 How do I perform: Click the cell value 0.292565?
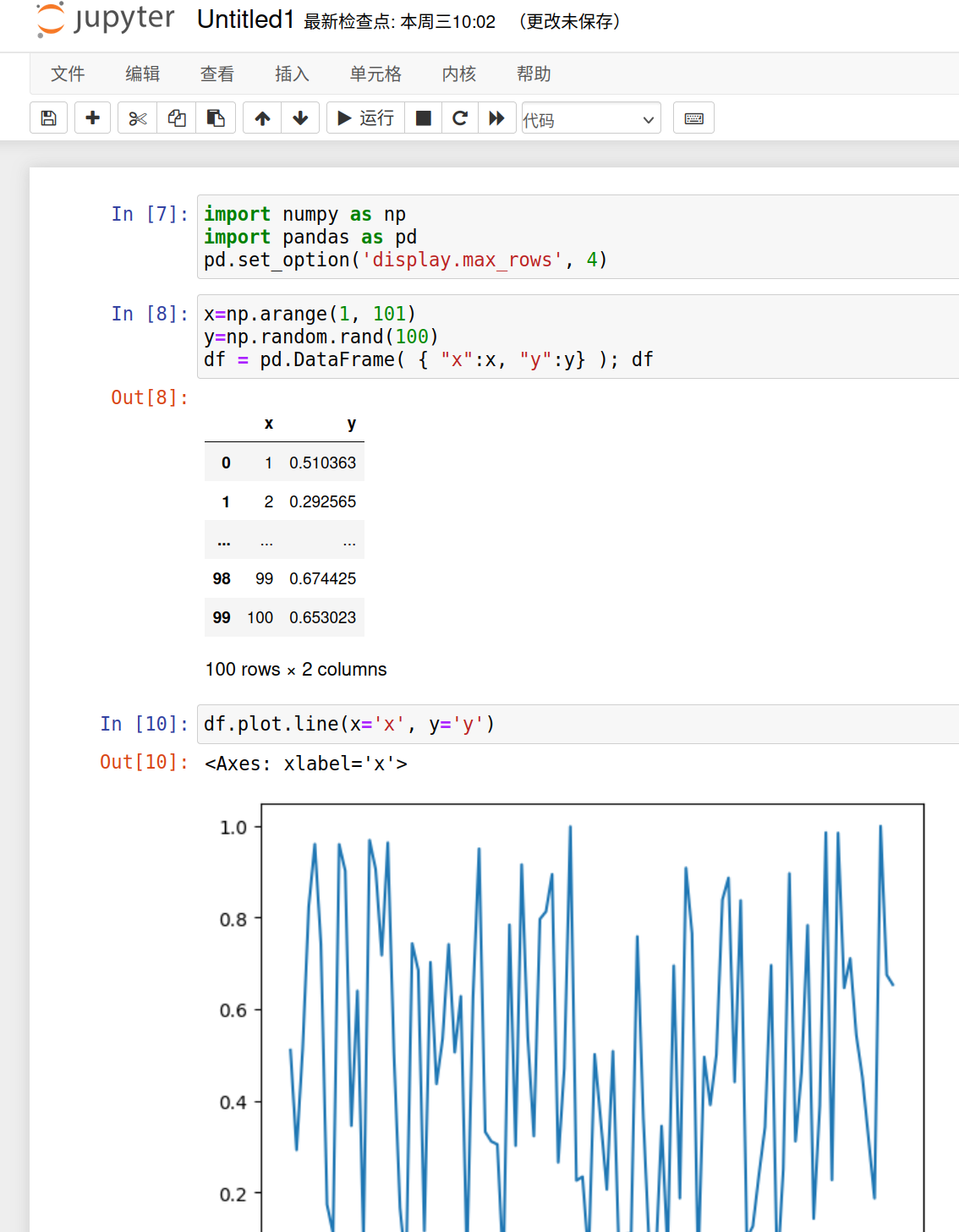pyautogui.click(x=322, y=501)
